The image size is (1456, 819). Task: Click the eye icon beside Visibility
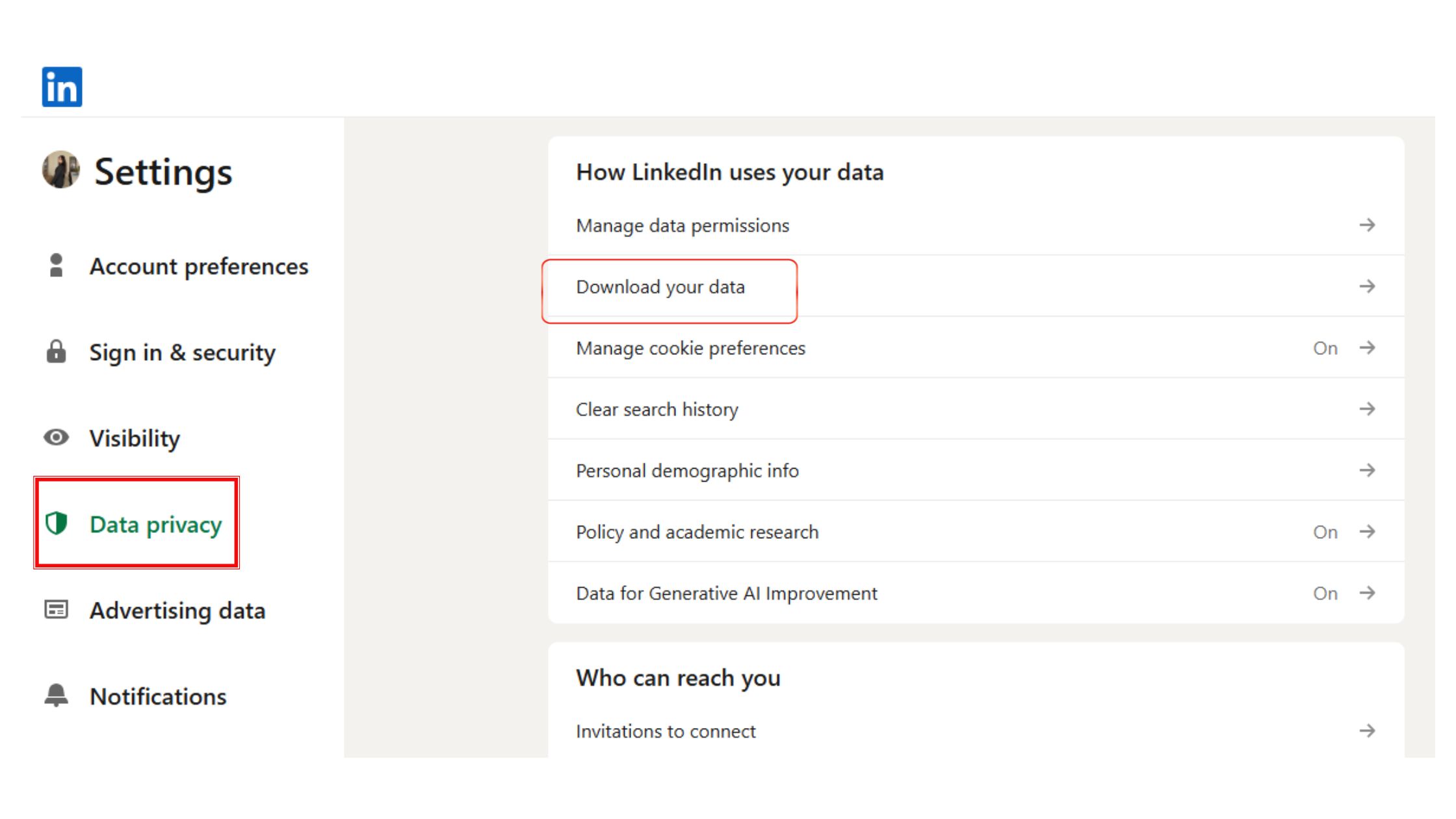[57, 437]
